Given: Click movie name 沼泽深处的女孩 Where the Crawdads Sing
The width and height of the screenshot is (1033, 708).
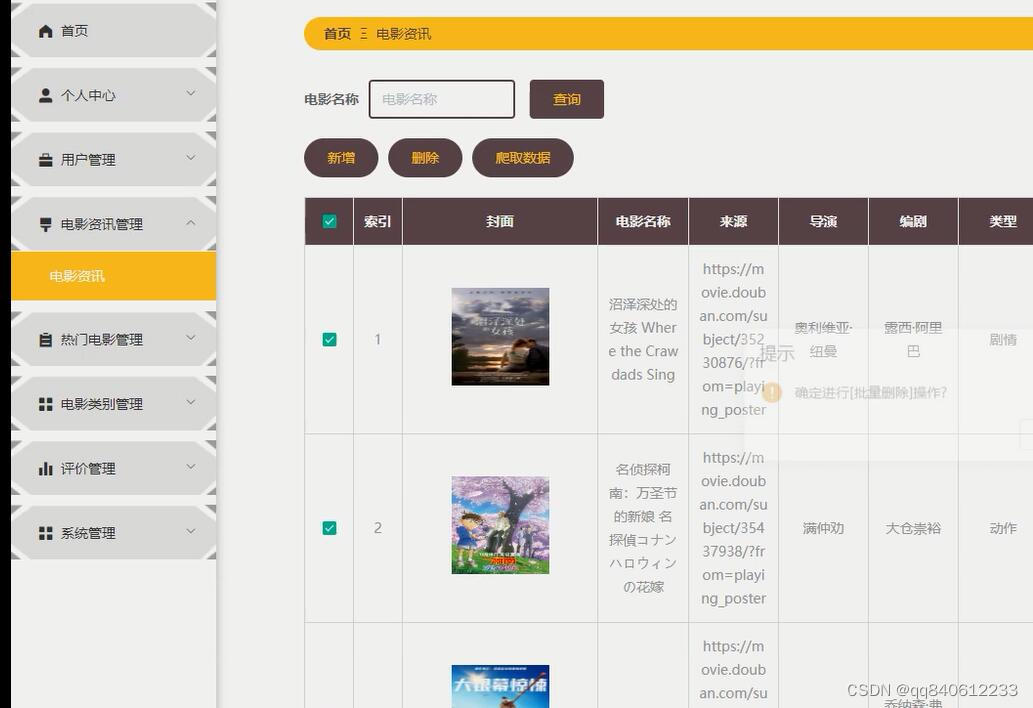Looking at the screenshot, I should click(x=643, y=339).
